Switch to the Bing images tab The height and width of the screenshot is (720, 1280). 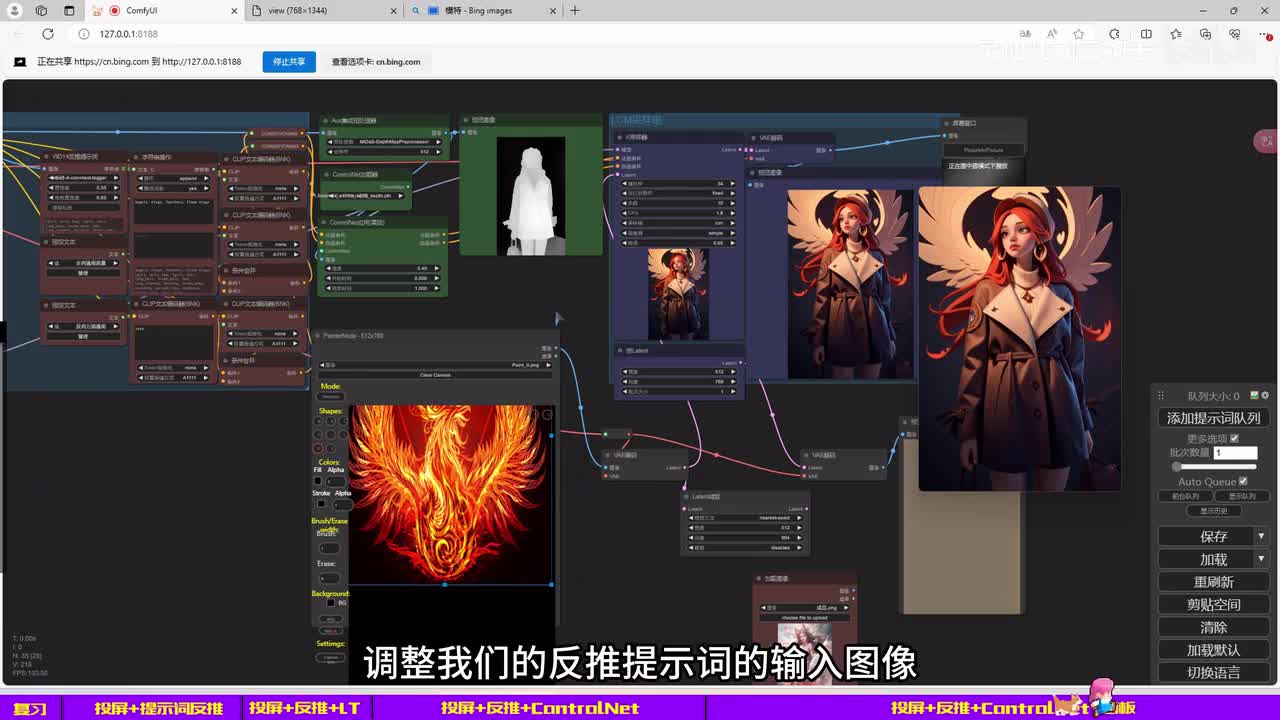click(480, 11)
